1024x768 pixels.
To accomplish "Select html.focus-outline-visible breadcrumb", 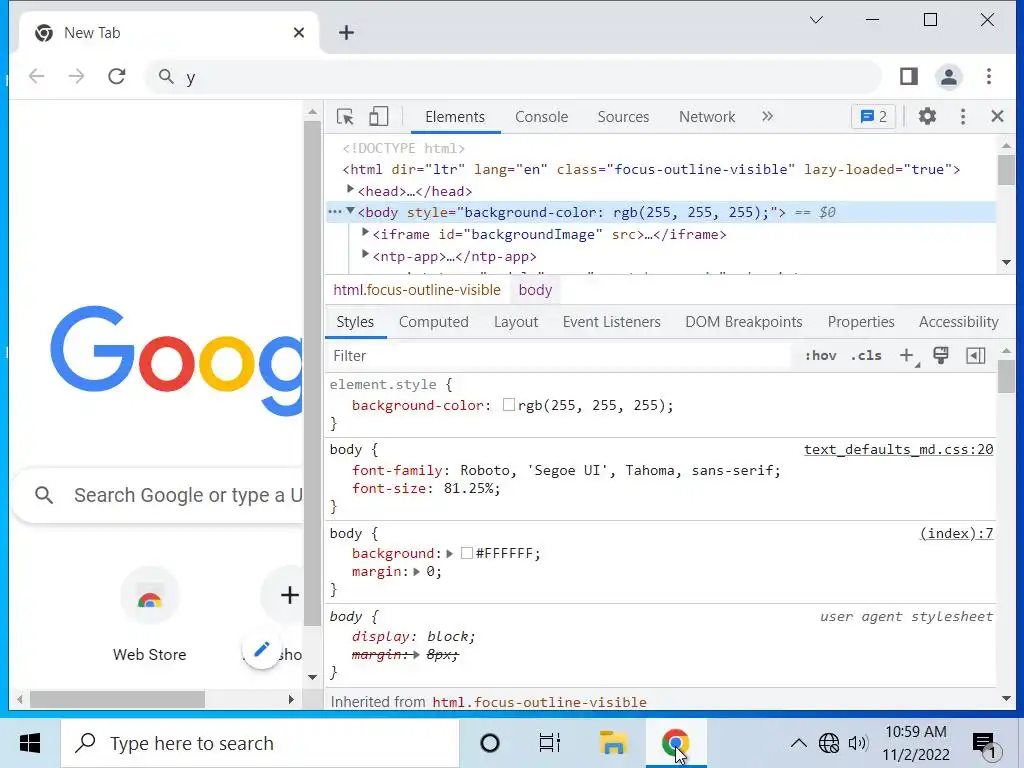I will coord(417,290).
